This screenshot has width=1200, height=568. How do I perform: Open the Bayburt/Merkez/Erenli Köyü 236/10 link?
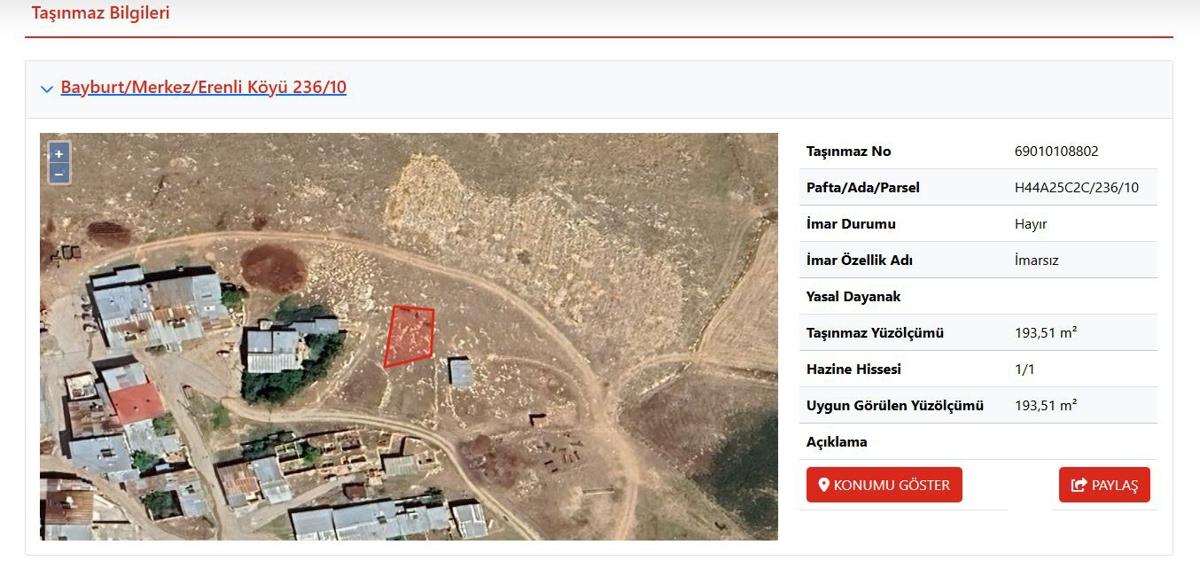203,87
